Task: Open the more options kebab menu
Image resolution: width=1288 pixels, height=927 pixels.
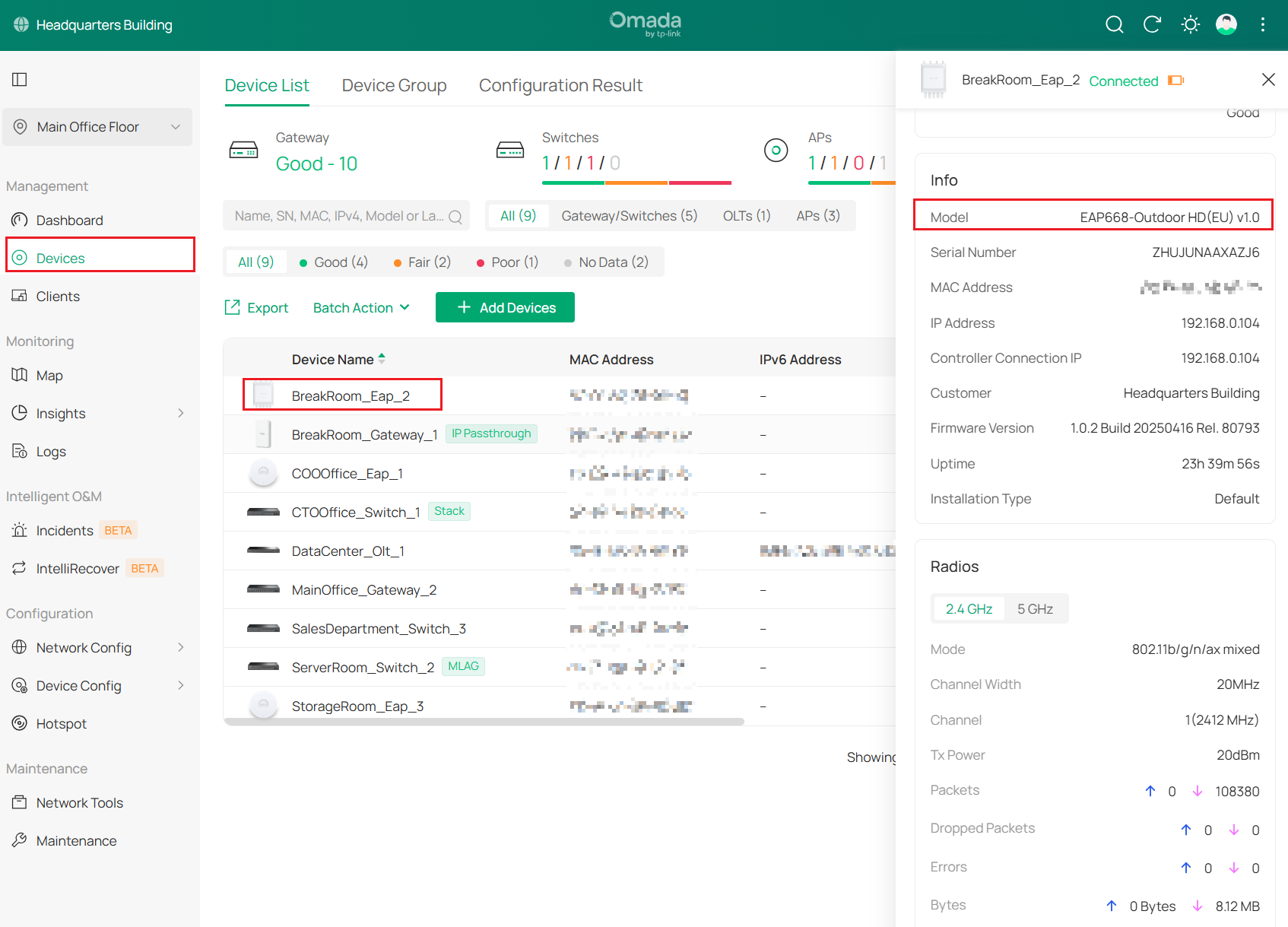Action: (x=1263, y=25)
